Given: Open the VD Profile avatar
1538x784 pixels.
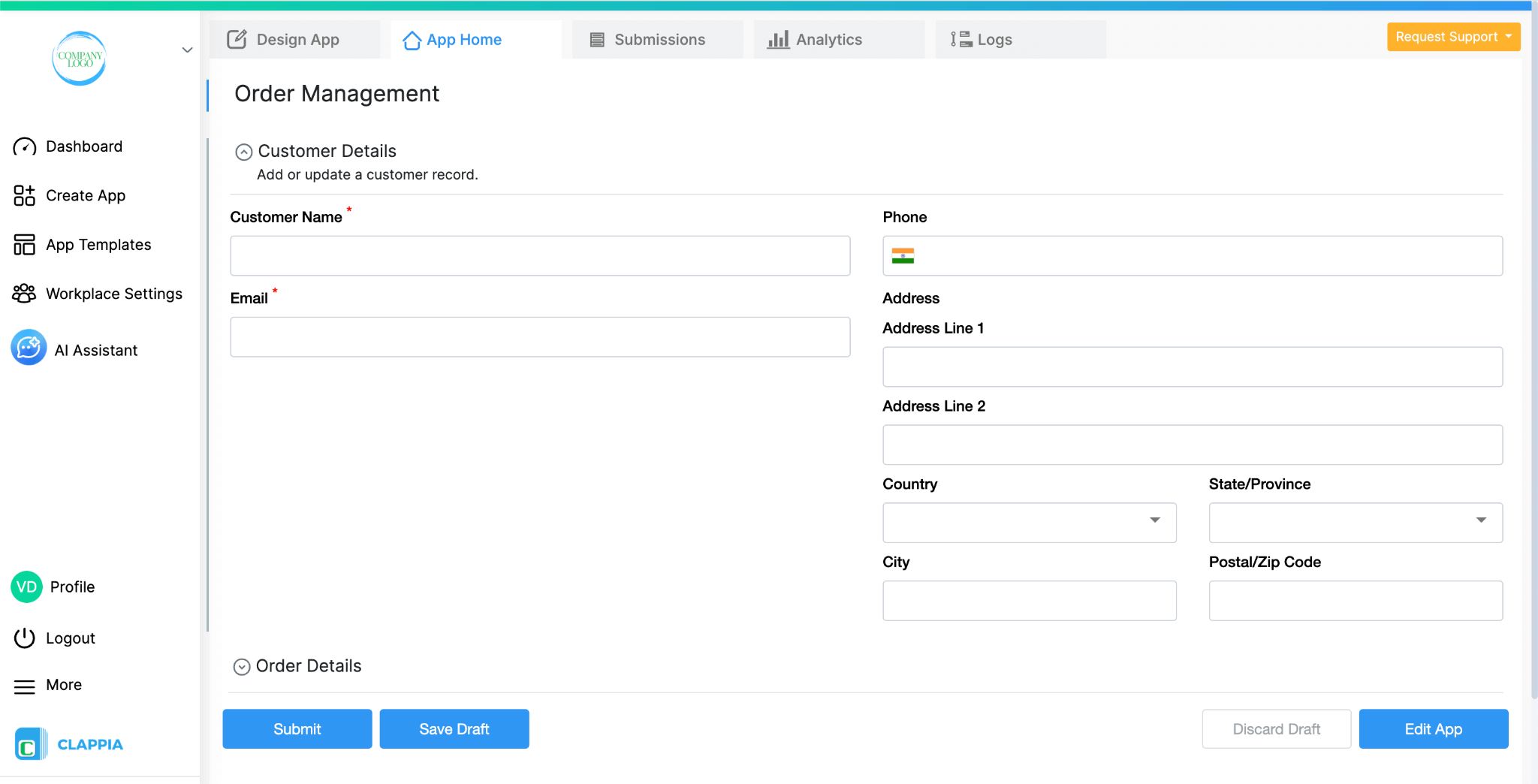Looking at the screenshot, I should coord(26,586).
